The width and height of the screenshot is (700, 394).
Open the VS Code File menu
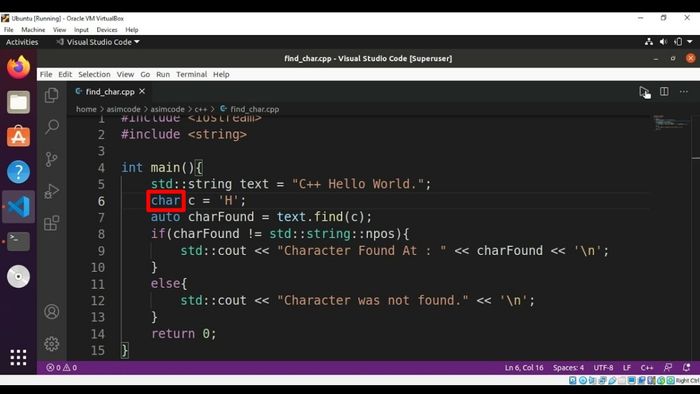pos(46,75)
